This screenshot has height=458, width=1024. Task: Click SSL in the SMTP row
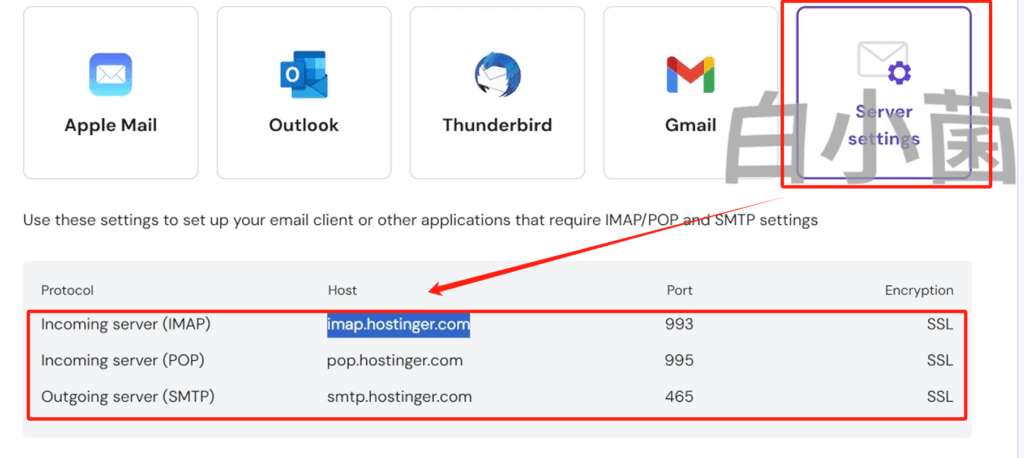pos(940,397)
